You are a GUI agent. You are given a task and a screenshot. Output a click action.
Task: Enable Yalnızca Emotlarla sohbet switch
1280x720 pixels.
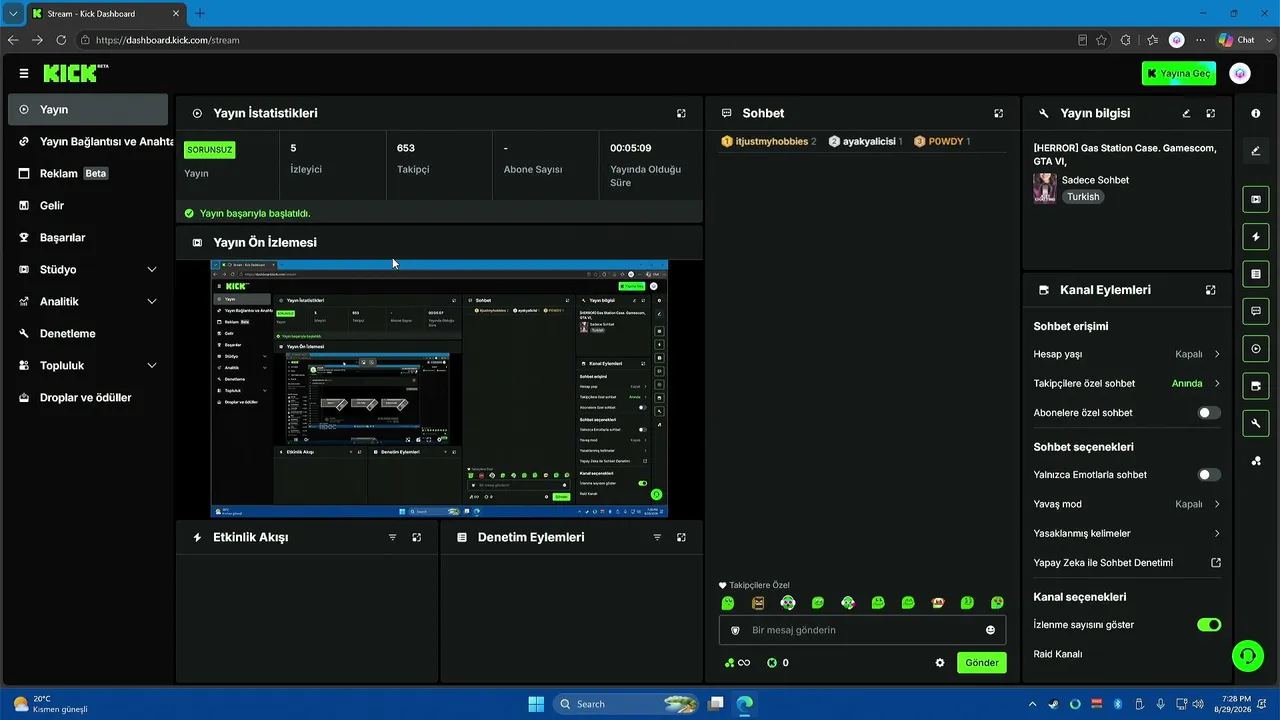tap(1209, 475)
